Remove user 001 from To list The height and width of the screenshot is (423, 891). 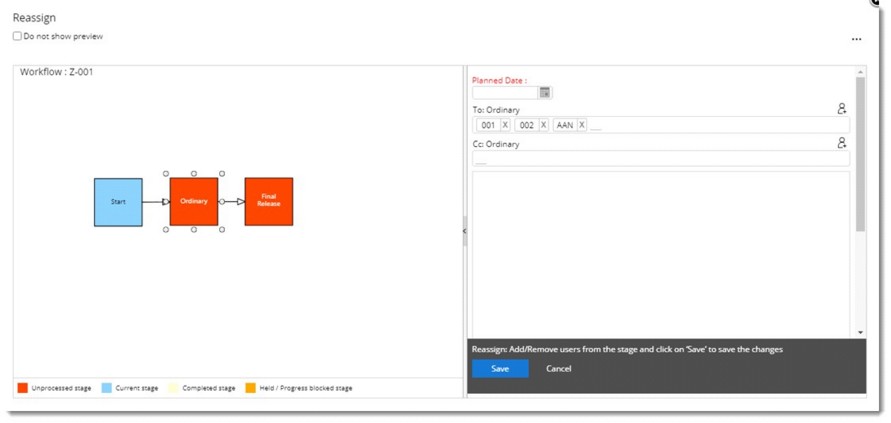pyautogui.click(x=505, y=125)
